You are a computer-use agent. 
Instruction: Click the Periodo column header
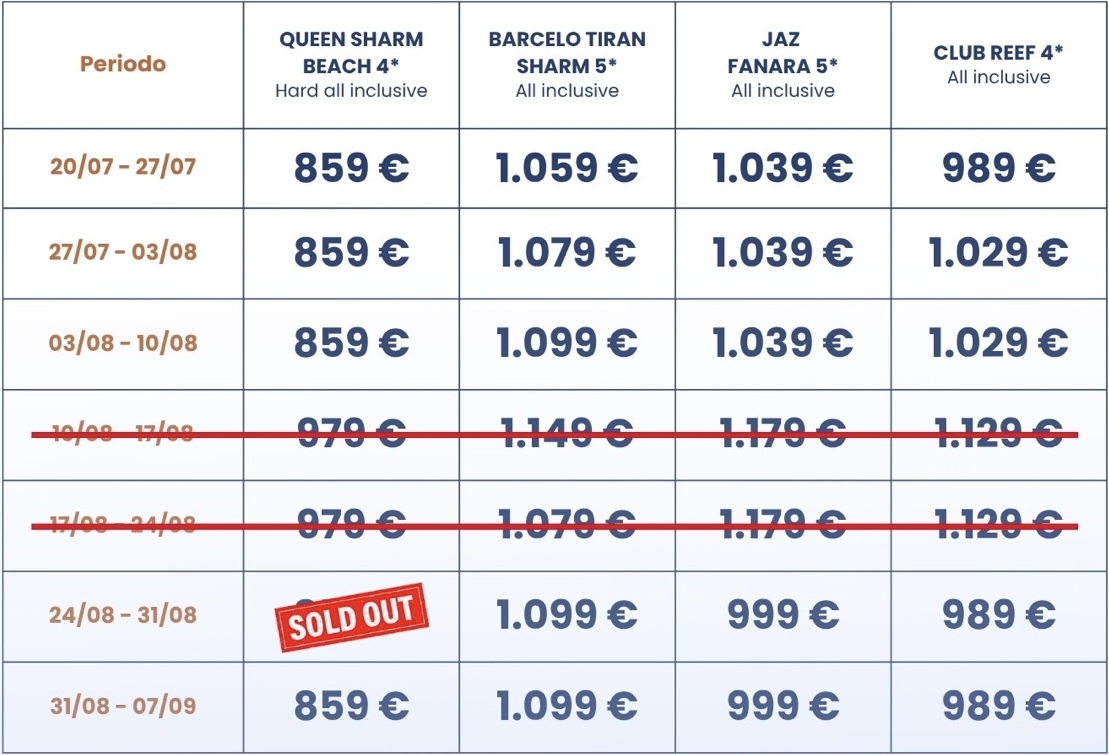click(x=123, y=64)
